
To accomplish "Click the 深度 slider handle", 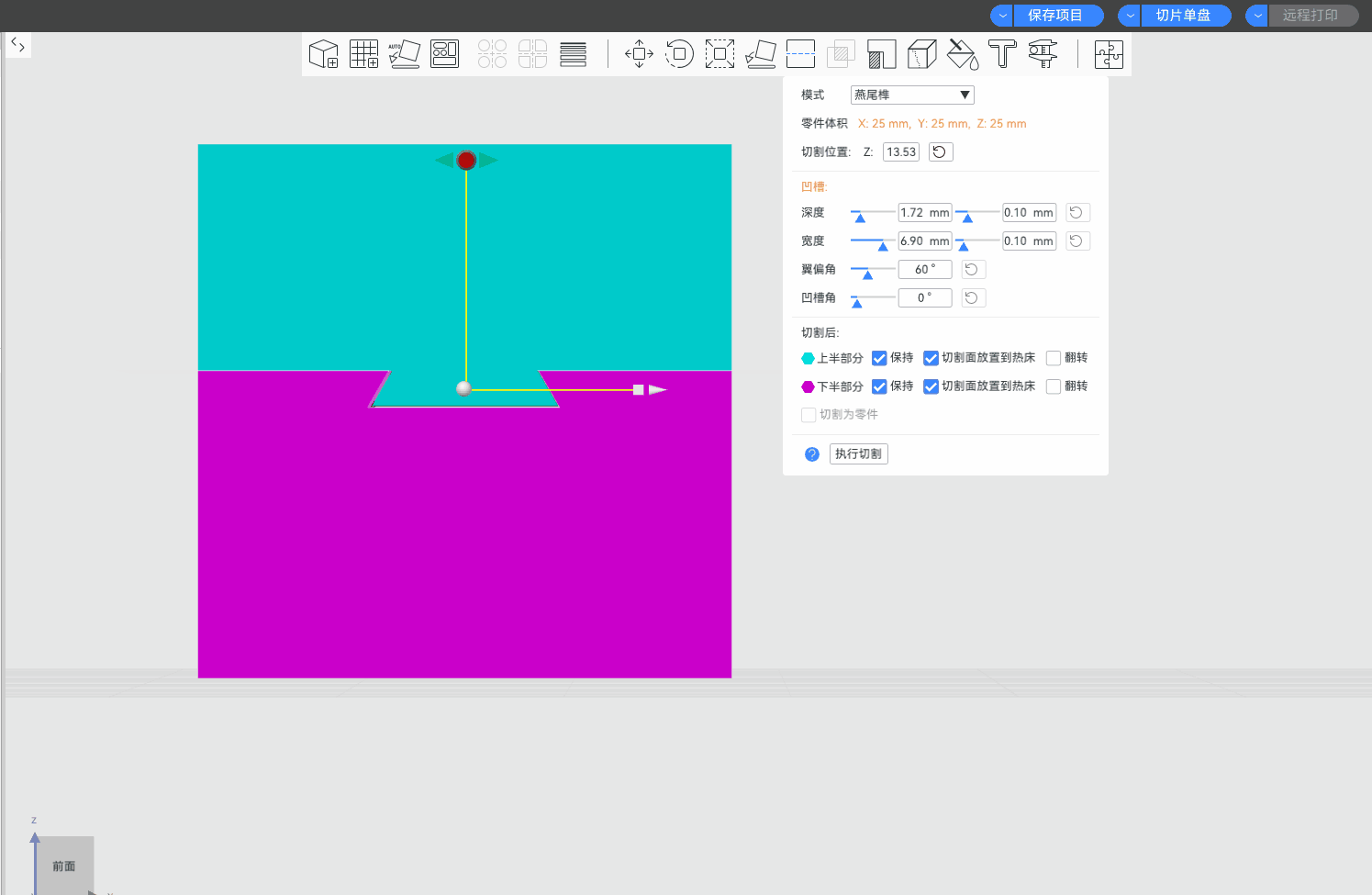I will point(860,218).
